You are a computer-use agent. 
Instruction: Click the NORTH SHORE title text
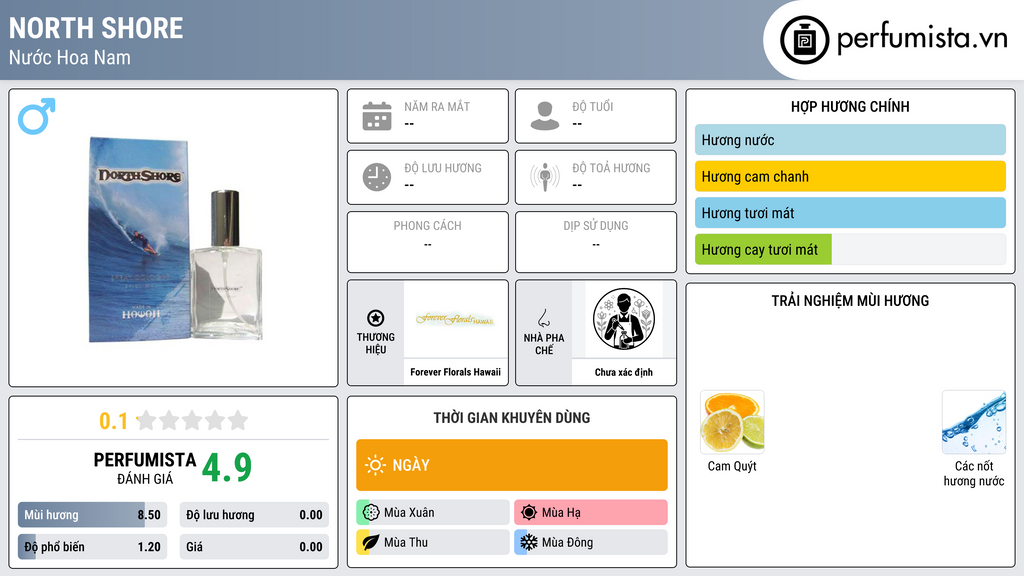click(96, 28)
